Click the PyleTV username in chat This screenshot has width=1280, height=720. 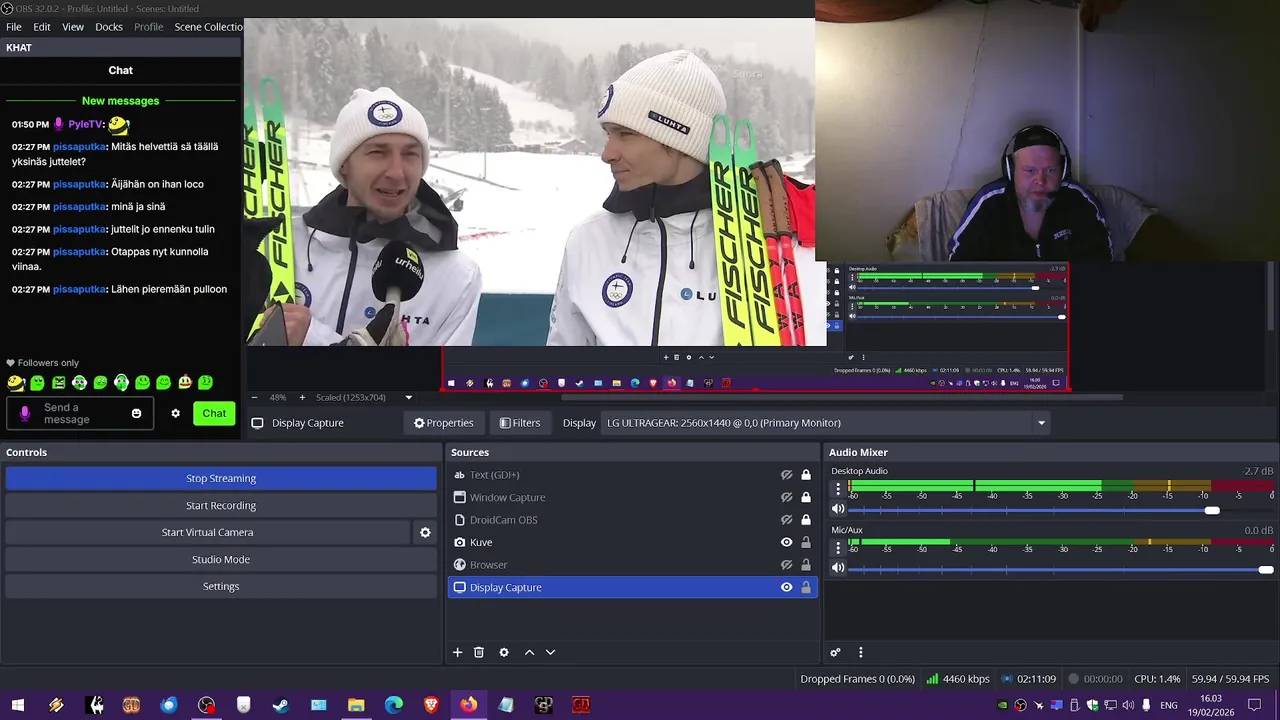pyautogui.click(x=84, y=125)
